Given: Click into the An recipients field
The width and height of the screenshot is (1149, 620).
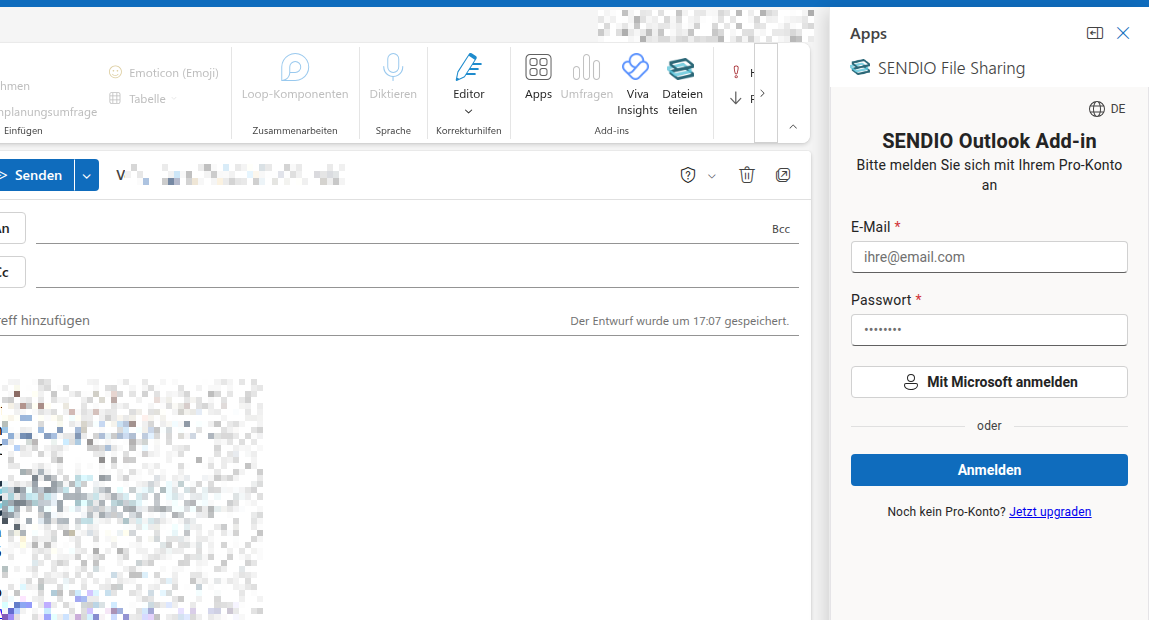Looking at the screenshot, I should click(402, 229).
